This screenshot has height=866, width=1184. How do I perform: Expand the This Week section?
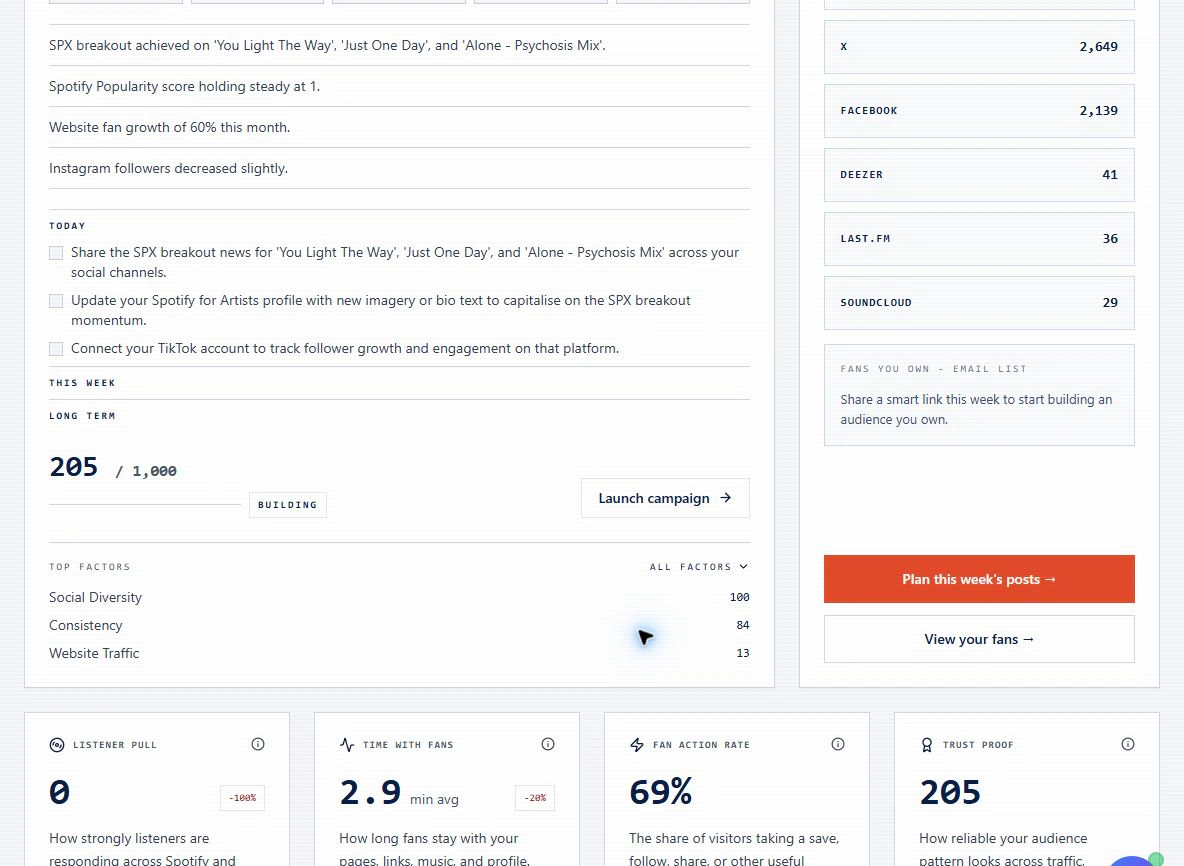(399, 383)
